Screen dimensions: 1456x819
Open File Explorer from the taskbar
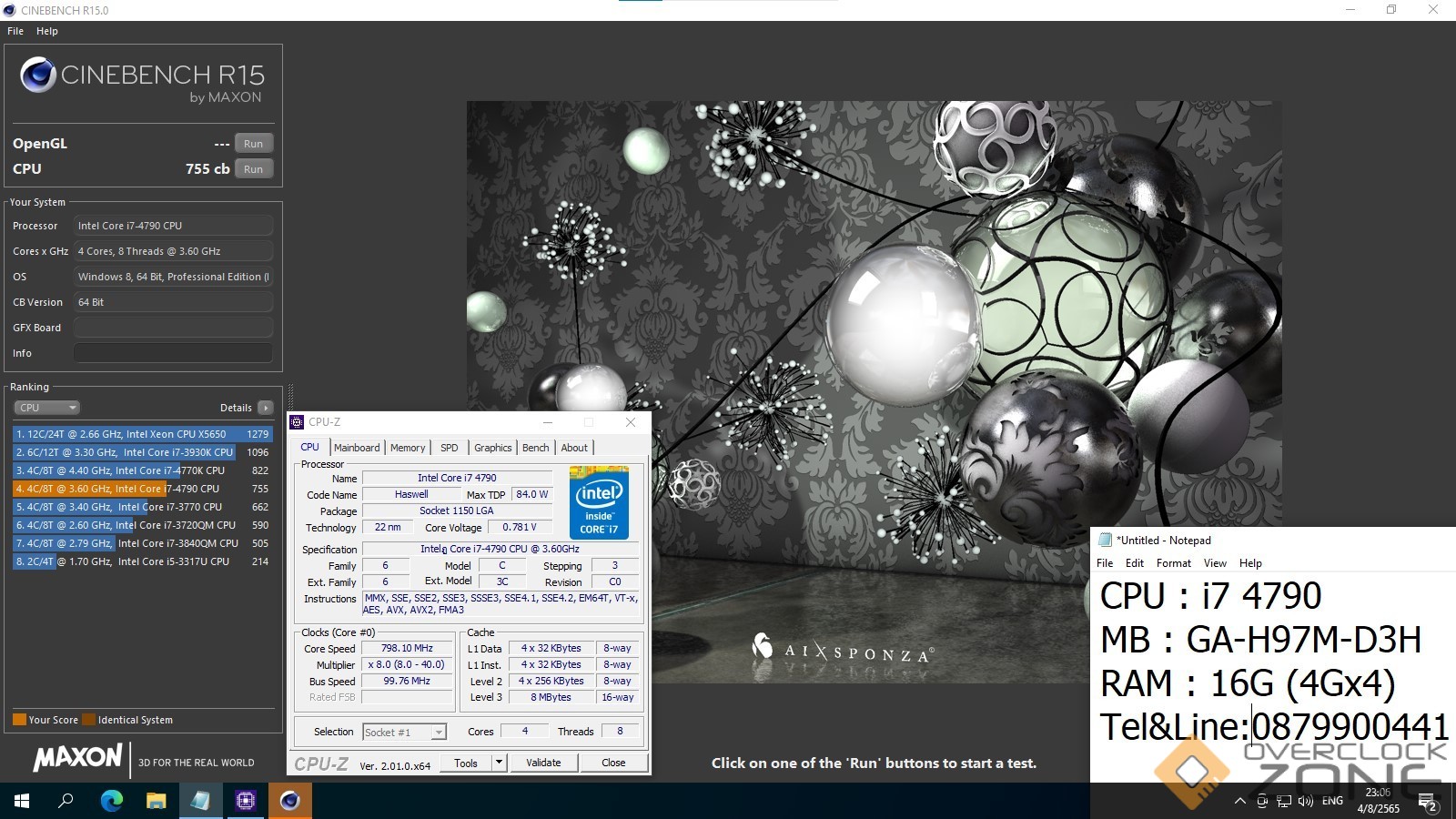point(156,801)
